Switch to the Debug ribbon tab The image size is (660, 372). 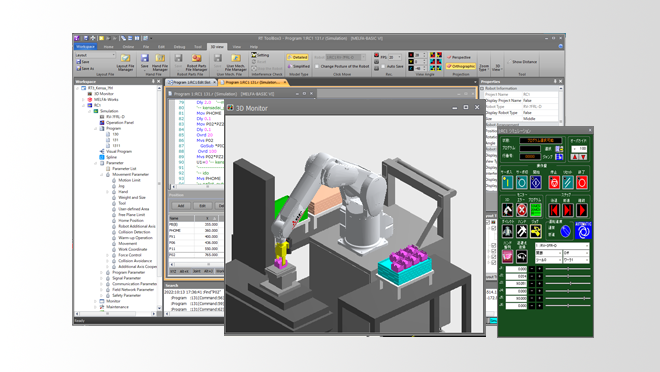click(179, 47)
